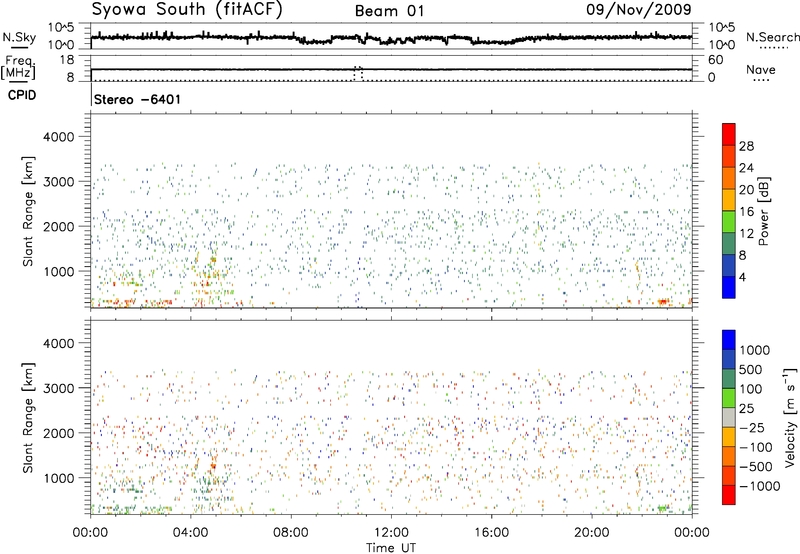
Task: Pick the gray velocity segment between 25 and -25
Action: [729, 418]
